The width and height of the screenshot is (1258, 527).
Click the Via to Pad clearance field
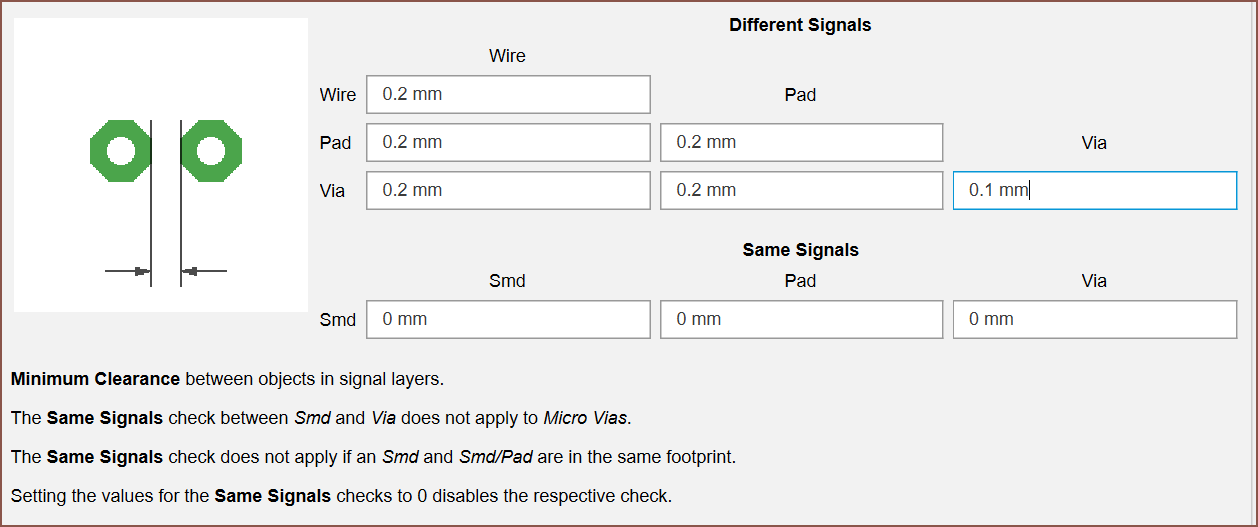[x=801, y=190]
